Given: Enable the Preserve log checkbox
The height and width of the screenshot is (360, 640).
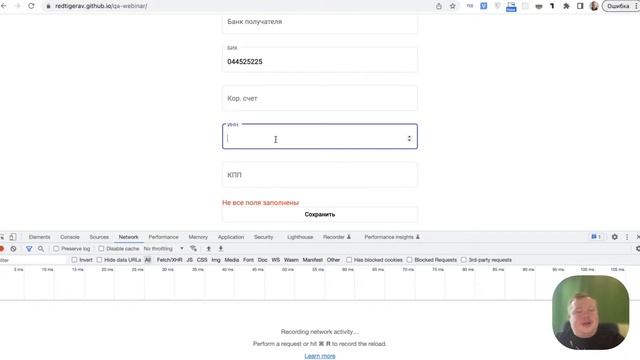Looking at the screenshot, I should [x=56, y=249].
